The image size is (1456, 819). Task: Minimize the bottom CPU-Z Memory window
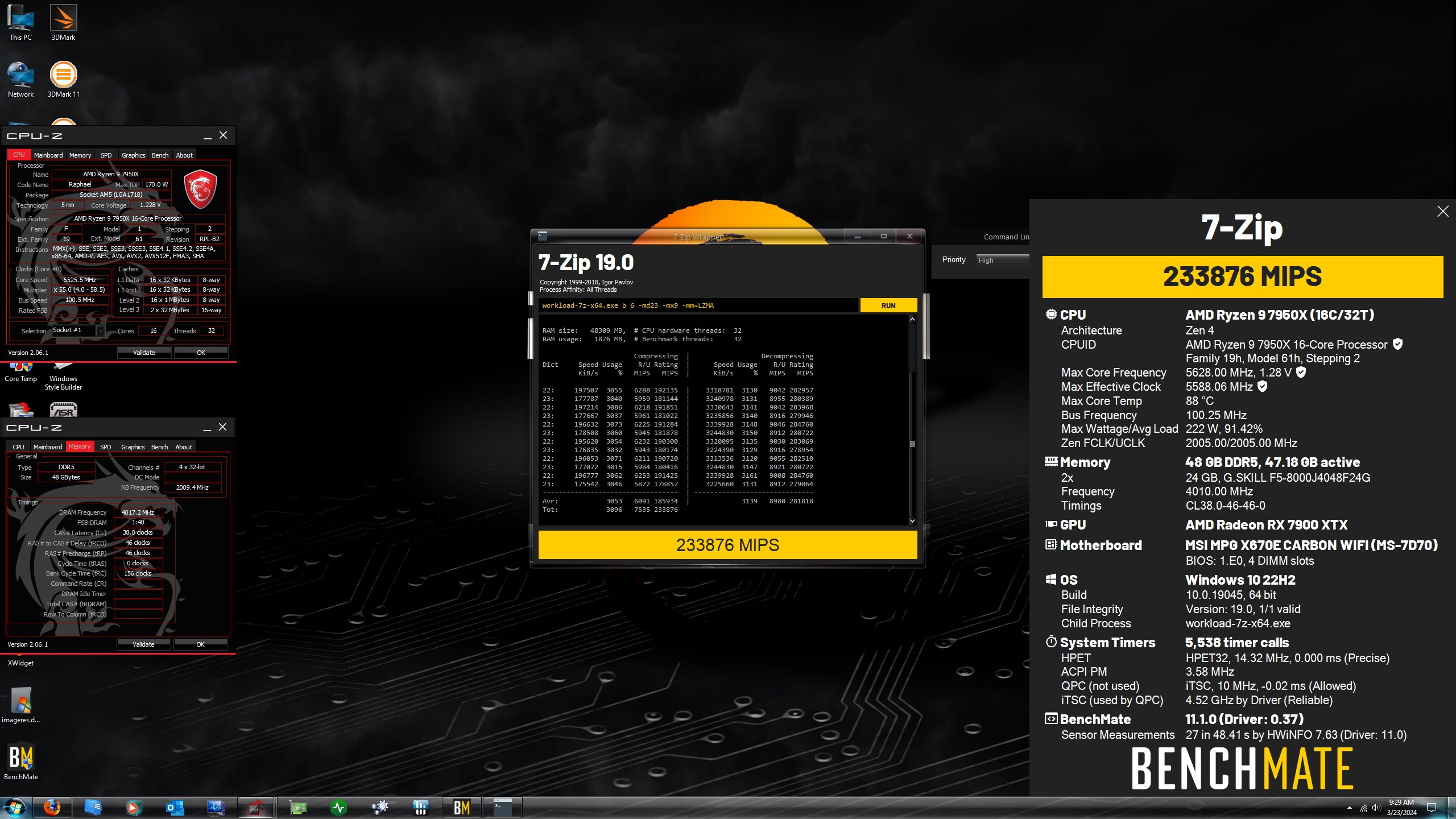point(207,428)
